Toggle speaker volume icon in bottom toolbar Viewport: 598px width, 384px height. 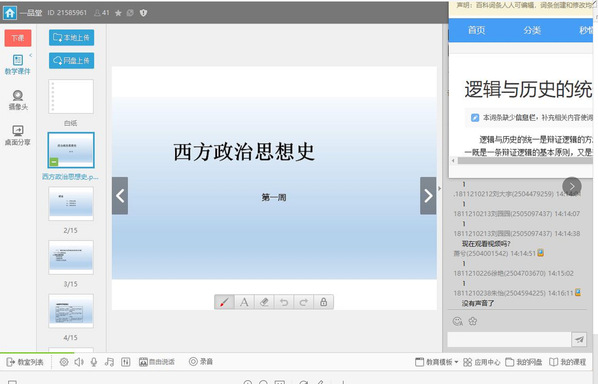79,362
